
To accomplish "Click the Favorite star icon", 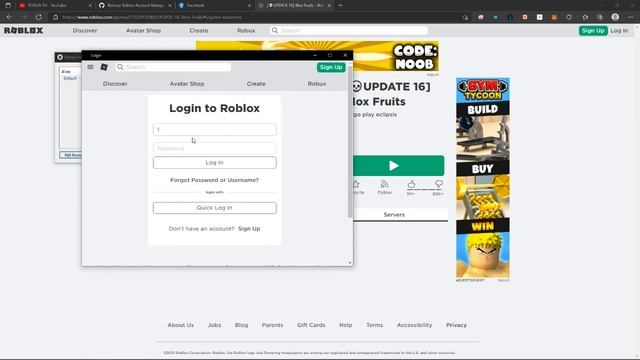I will (x=356, y=184).
